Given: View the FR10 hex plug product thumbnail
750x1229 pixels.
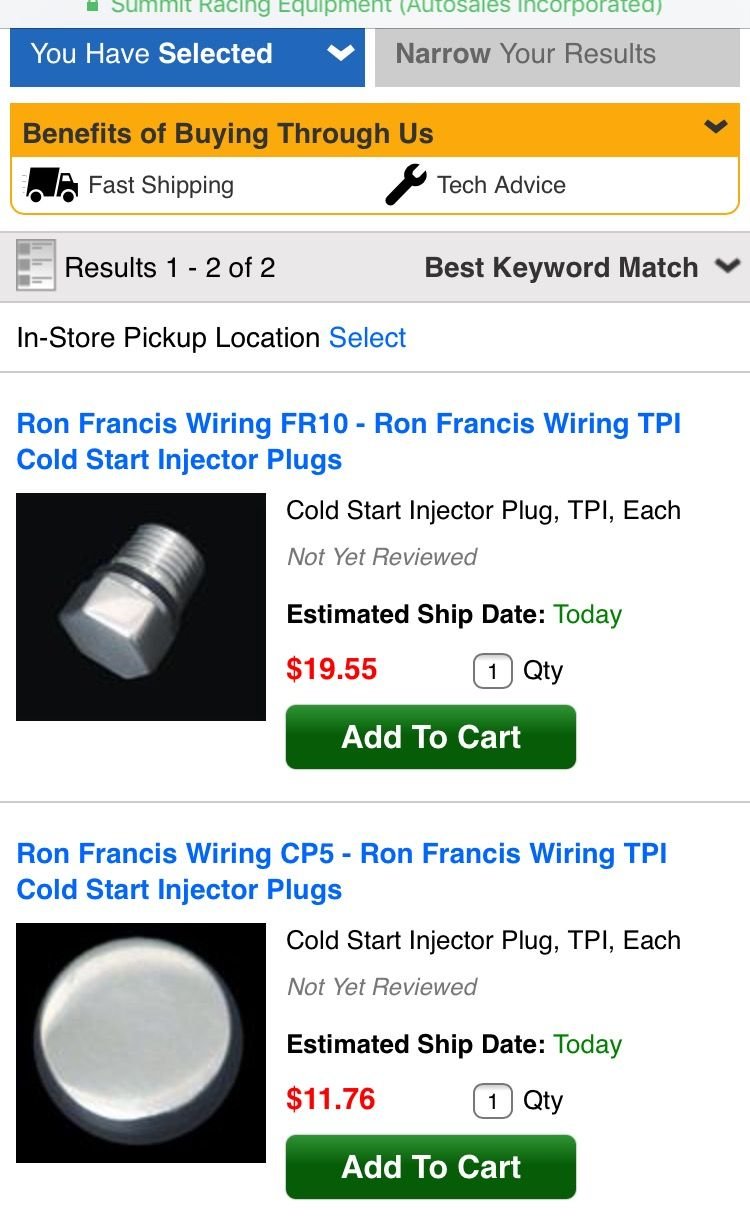Looking at the screenshot, I should [x=141, y=607].
